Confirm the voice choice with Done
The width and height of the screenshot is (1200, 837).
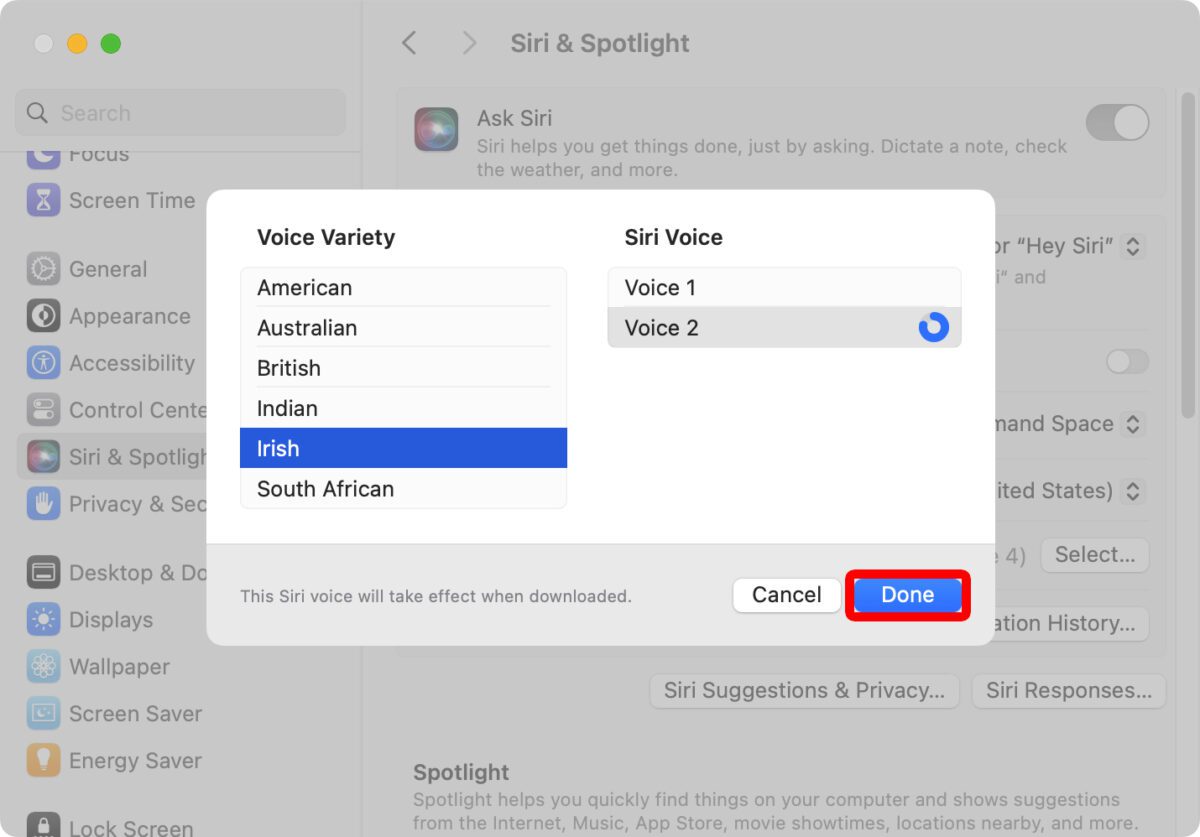coord(906,594)
